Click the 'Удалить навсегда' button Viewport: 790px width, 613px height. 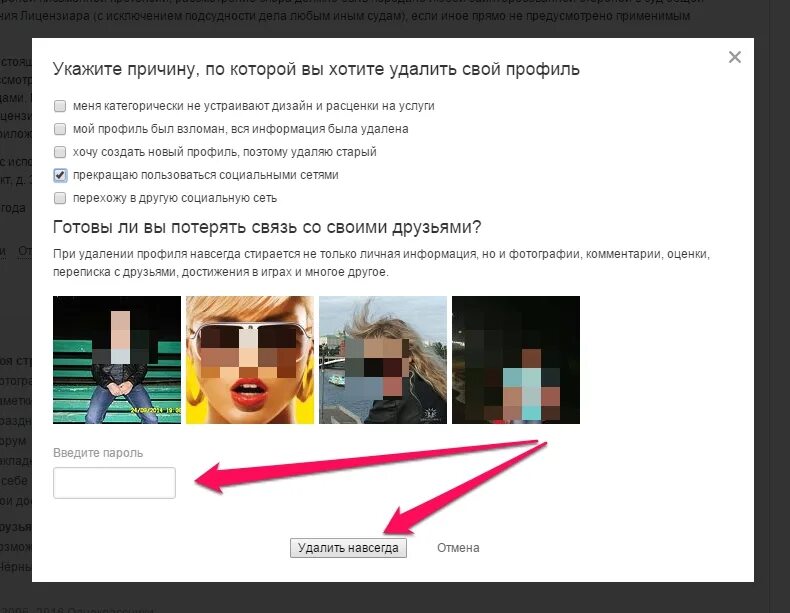pos(348,548)
